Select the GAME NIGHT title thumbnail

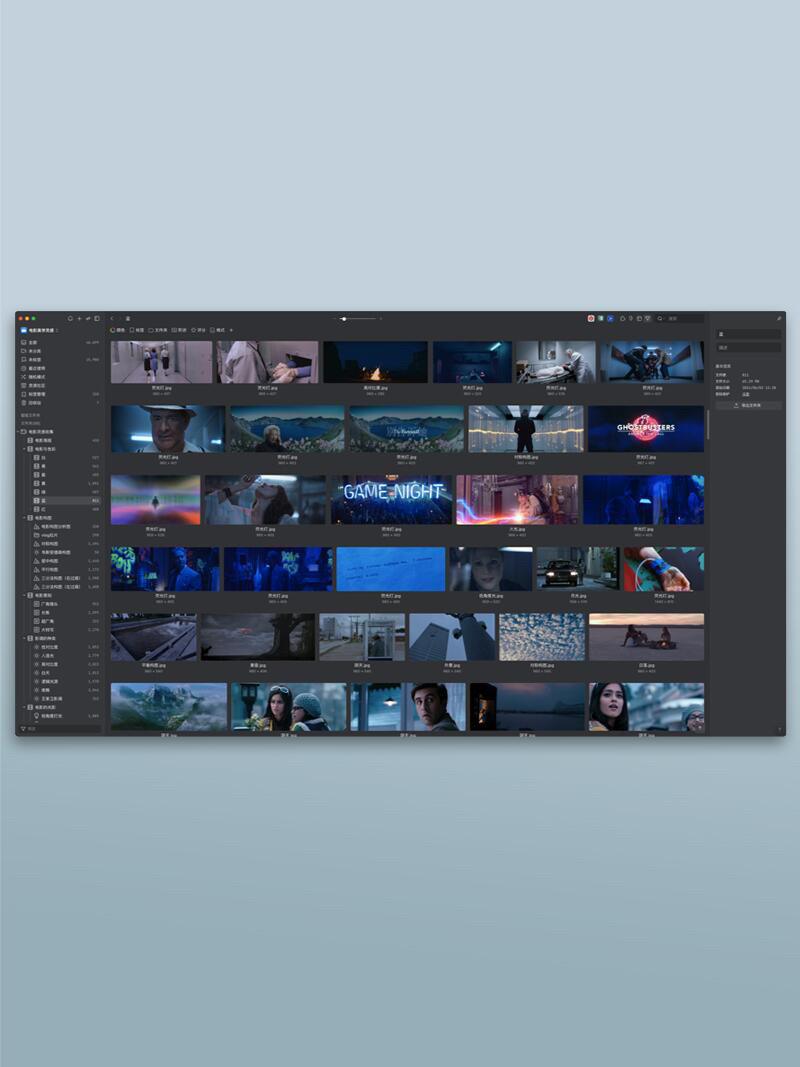click(391, 499)
